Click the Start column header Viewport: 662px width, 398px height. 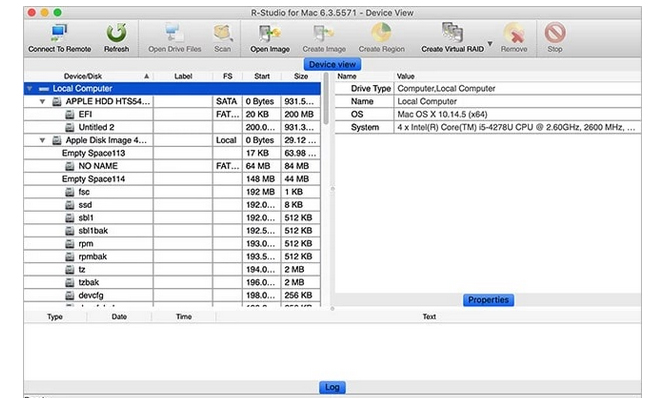[262, 76]
